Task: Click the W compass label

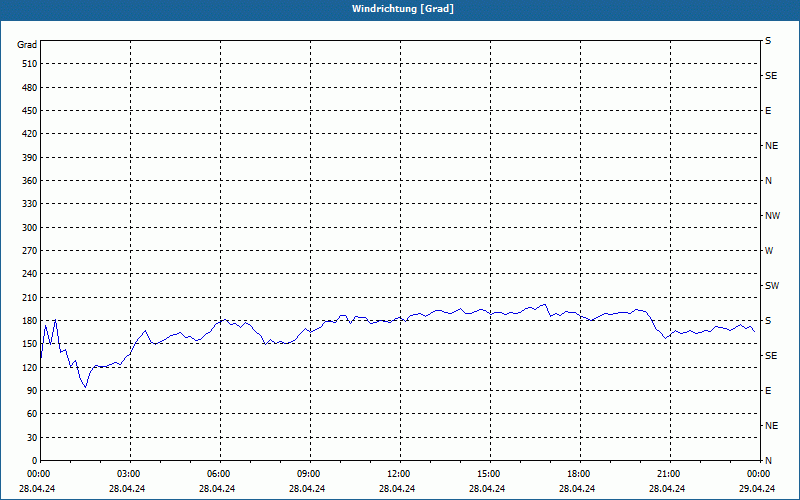Action: [769, 251]
